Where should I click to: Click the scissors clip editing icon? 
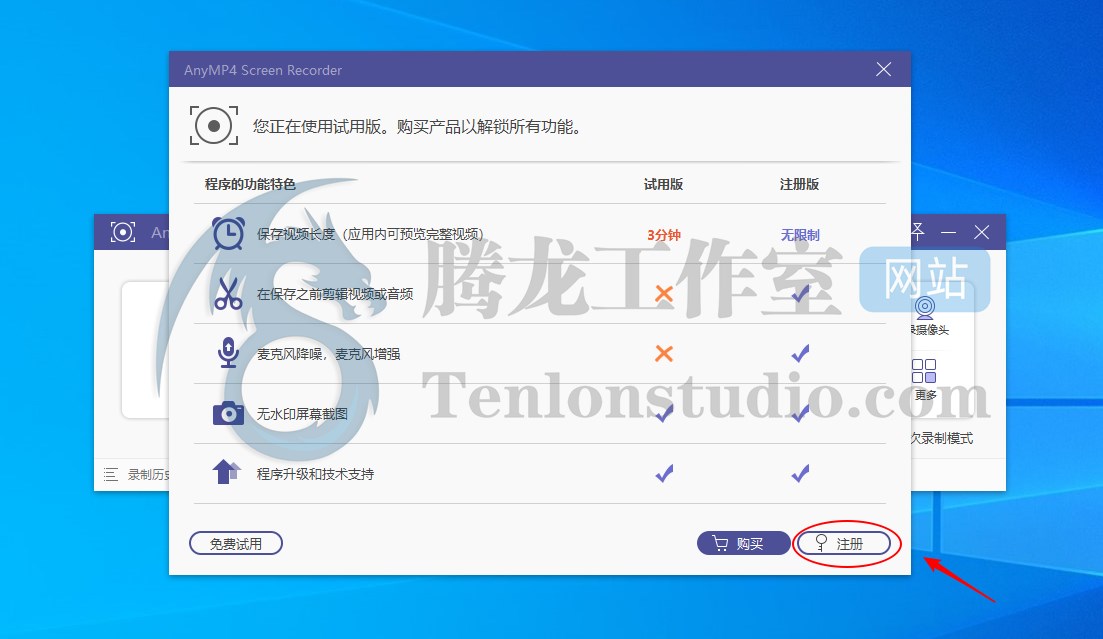(x=228, y=293)
